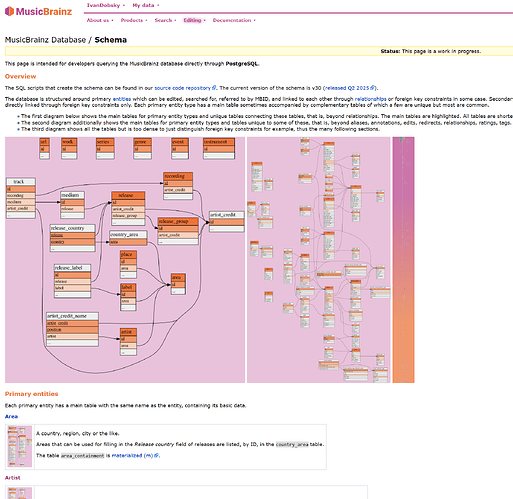This screenshot has height=499, width=513.
Task: Click the MusicBrainz logo icon
Action: (x=9, y=11)
